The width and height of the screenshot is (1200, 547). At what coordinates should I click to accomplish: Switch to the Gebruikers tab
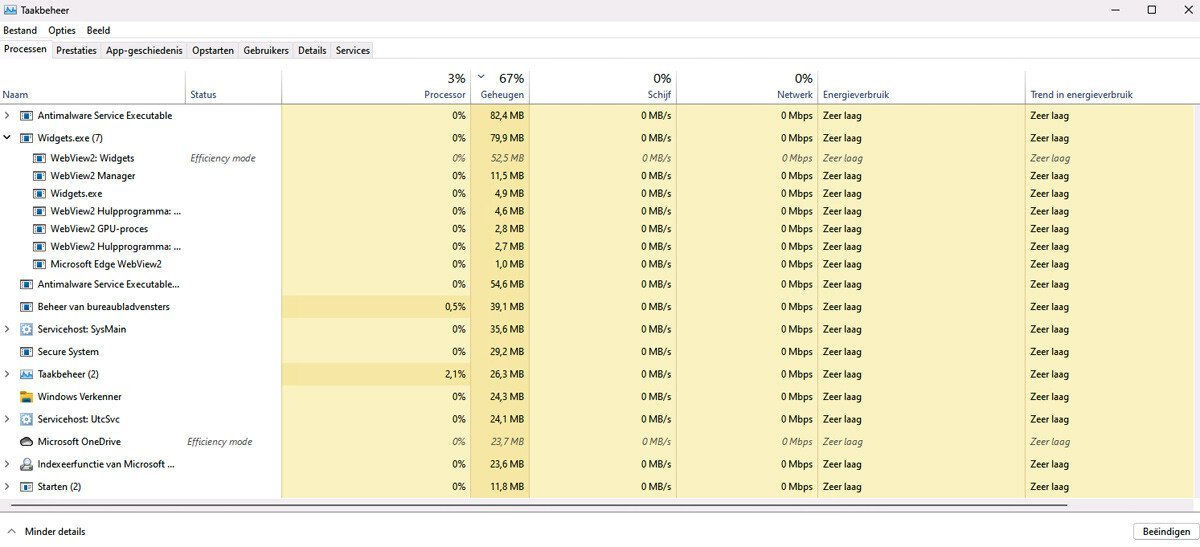(x=266, y=50)
